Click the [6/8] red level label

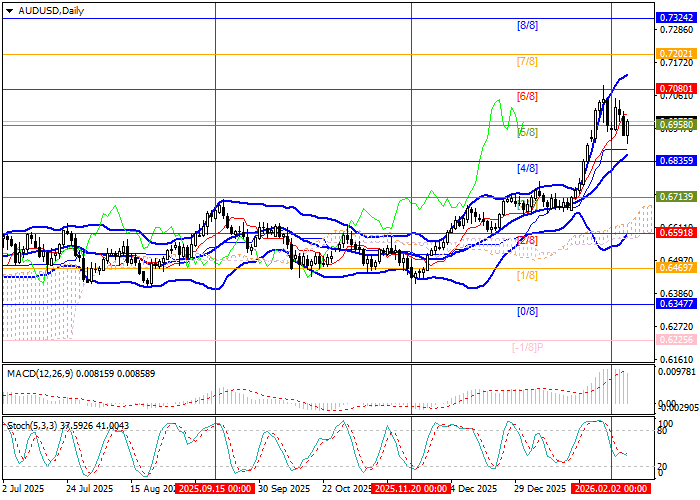[527, 97]
